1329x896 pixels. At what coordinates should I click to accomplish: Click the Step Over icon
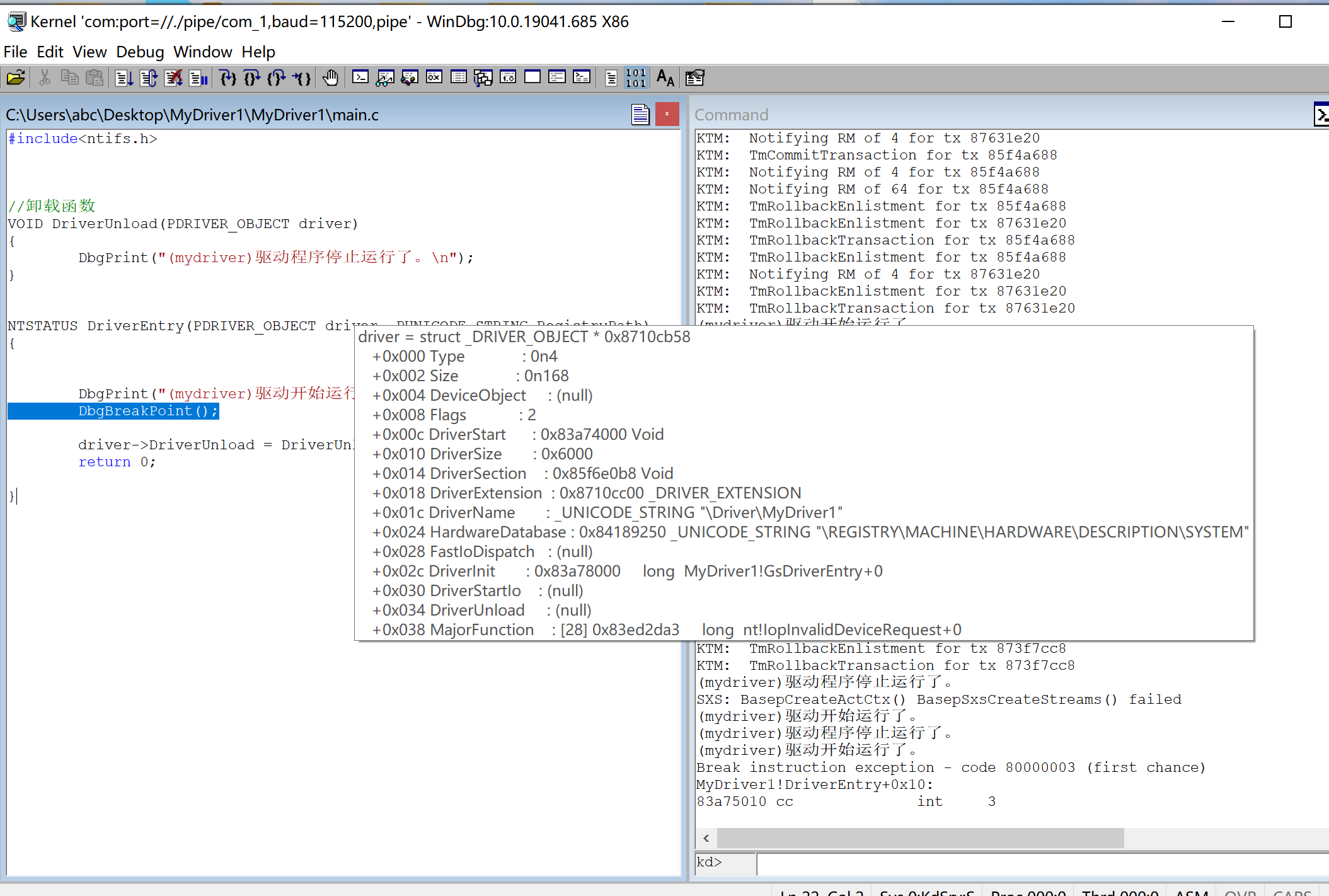pos(252,78)
